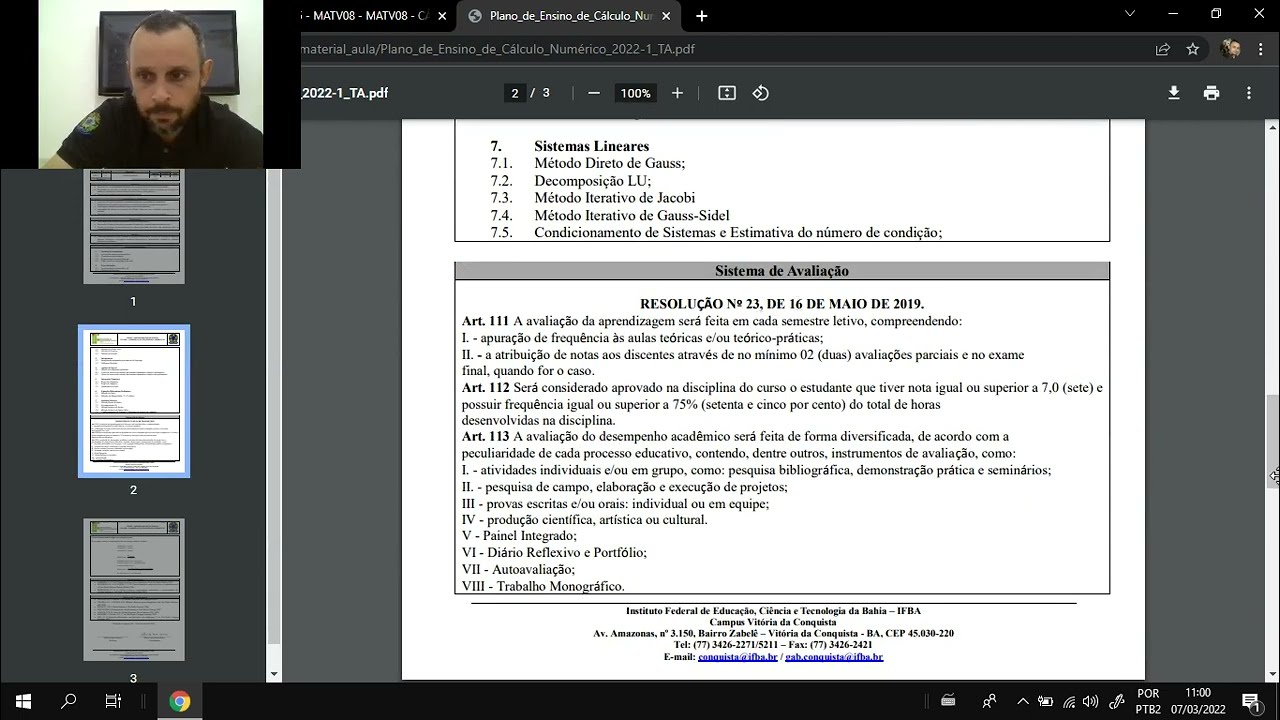Click the 'Art. 113' paragraph label
Viewport: 1280px width, 720px height.
tap(486, 436)
